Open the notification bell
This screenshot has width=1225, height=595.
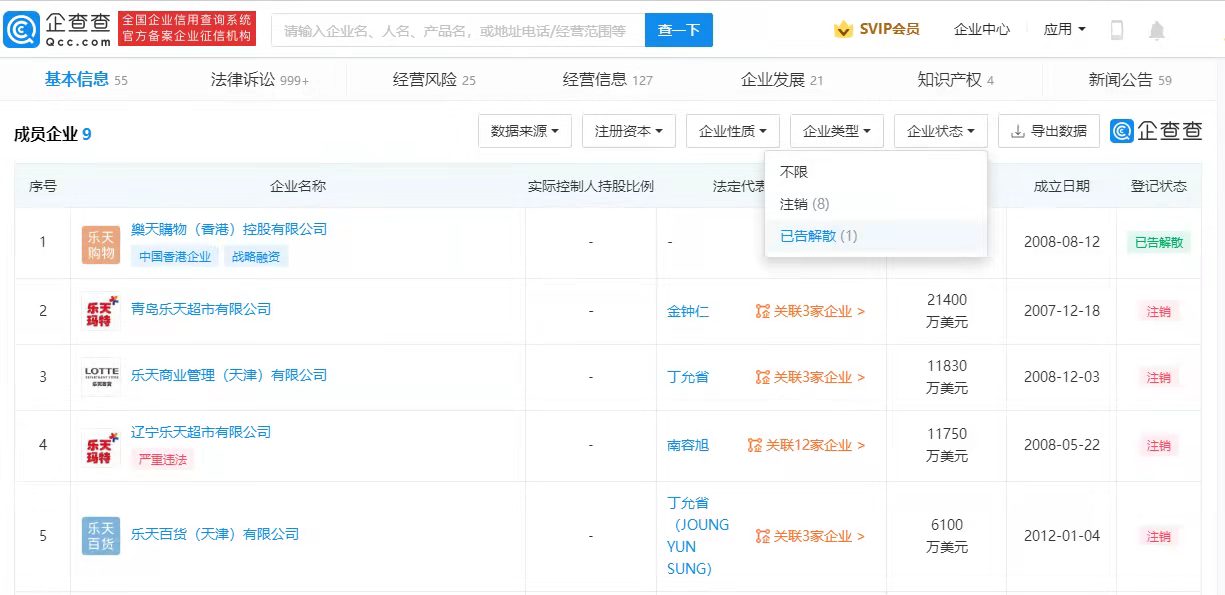(1157, 30)
